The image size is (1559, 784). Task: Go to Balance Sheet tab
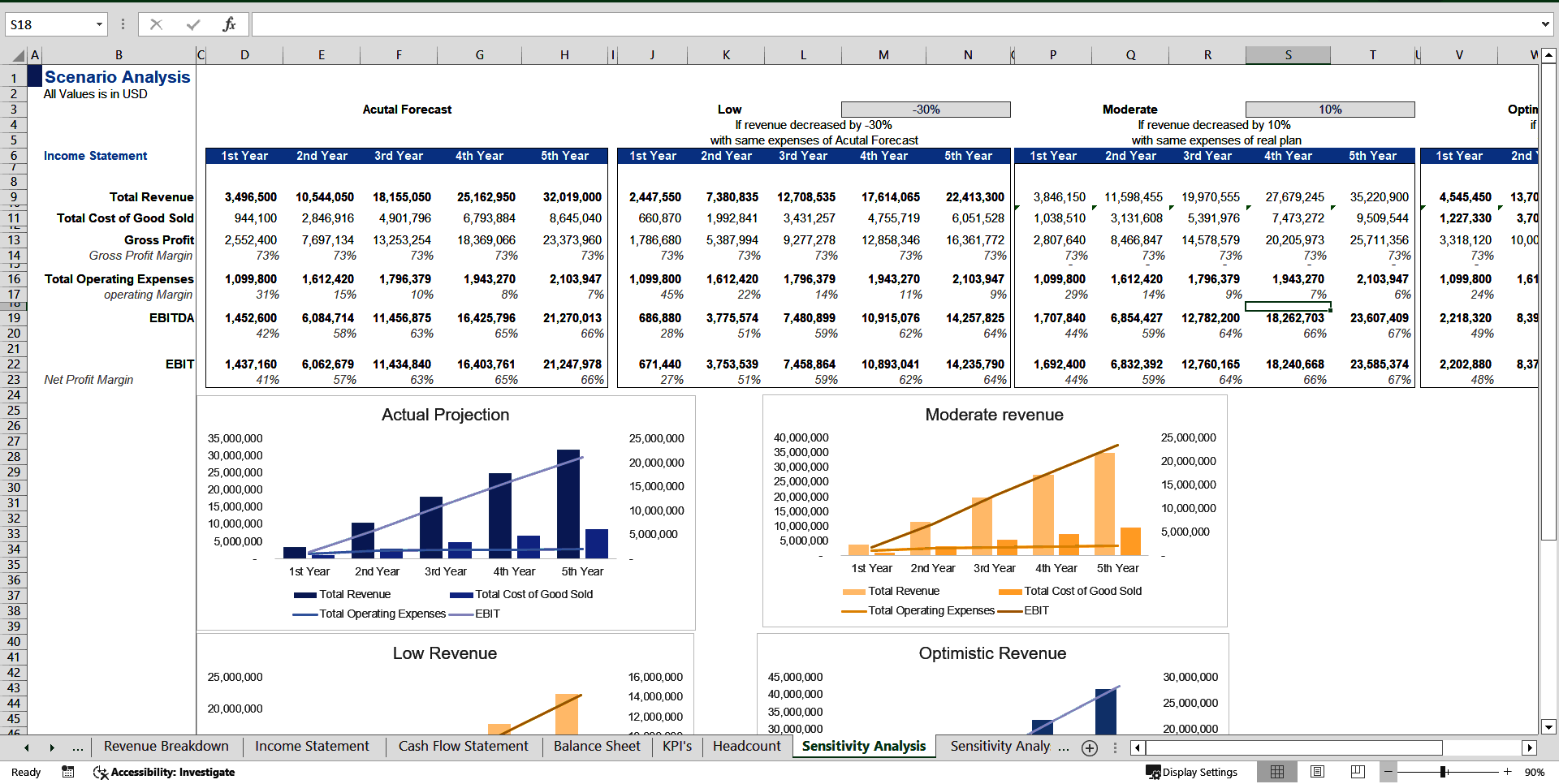click(x=597, y=746)
